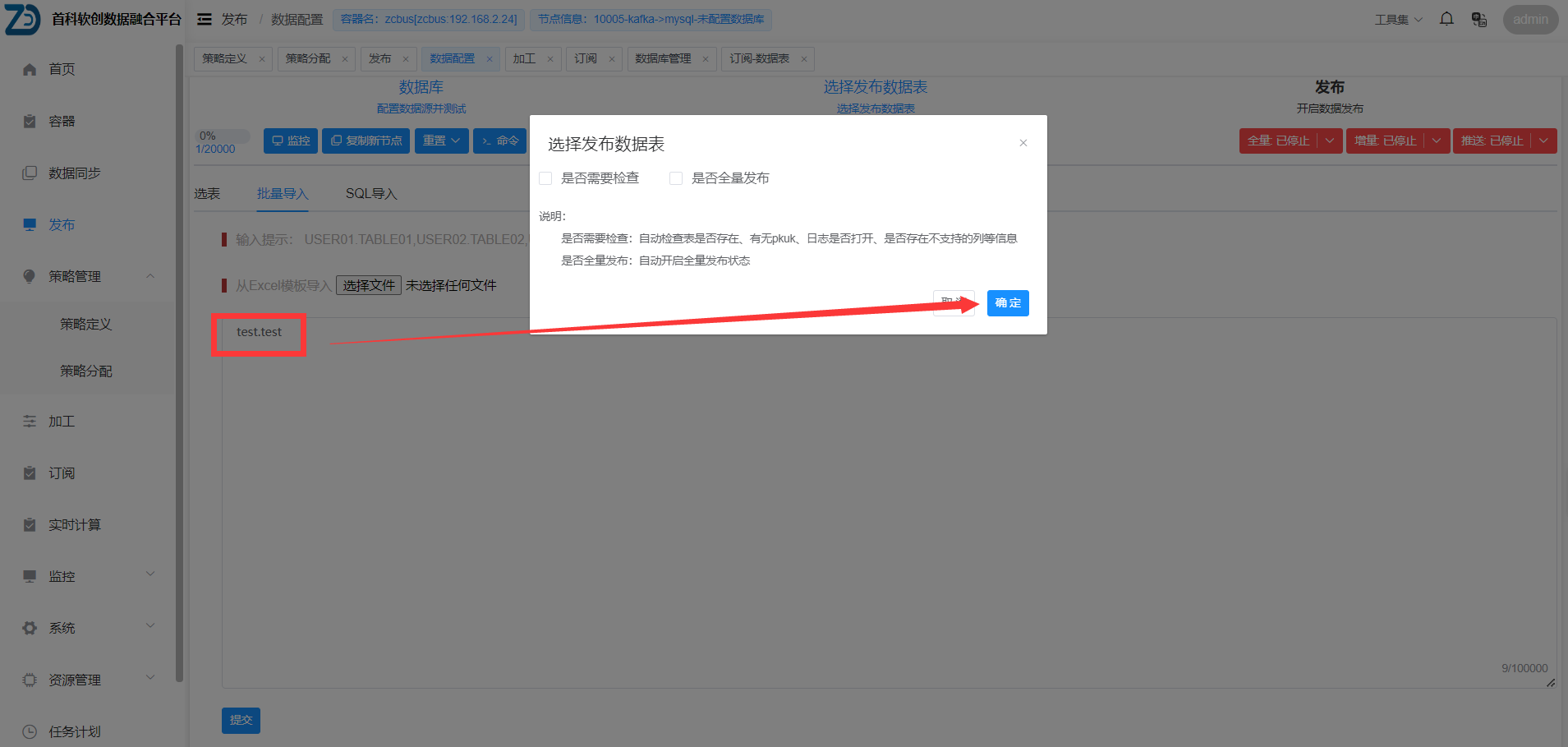Expand the 全量: 已停止 dropdown arrow
Screen dimensions: 1568x747
(1331, 141)
